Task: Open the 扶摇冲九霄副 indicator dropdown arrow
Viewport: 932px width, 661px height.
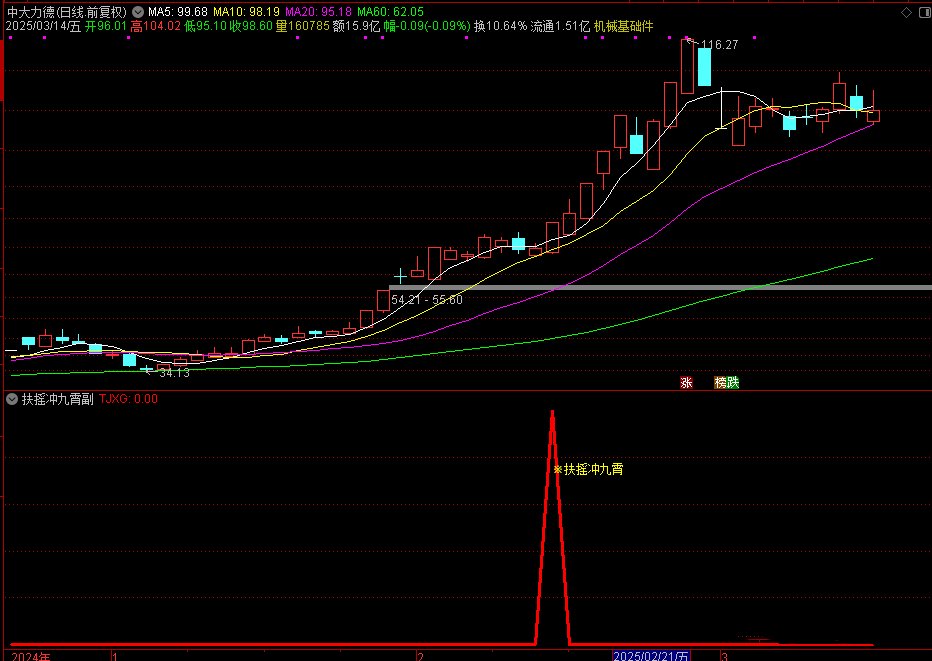Action: (12, 398)
